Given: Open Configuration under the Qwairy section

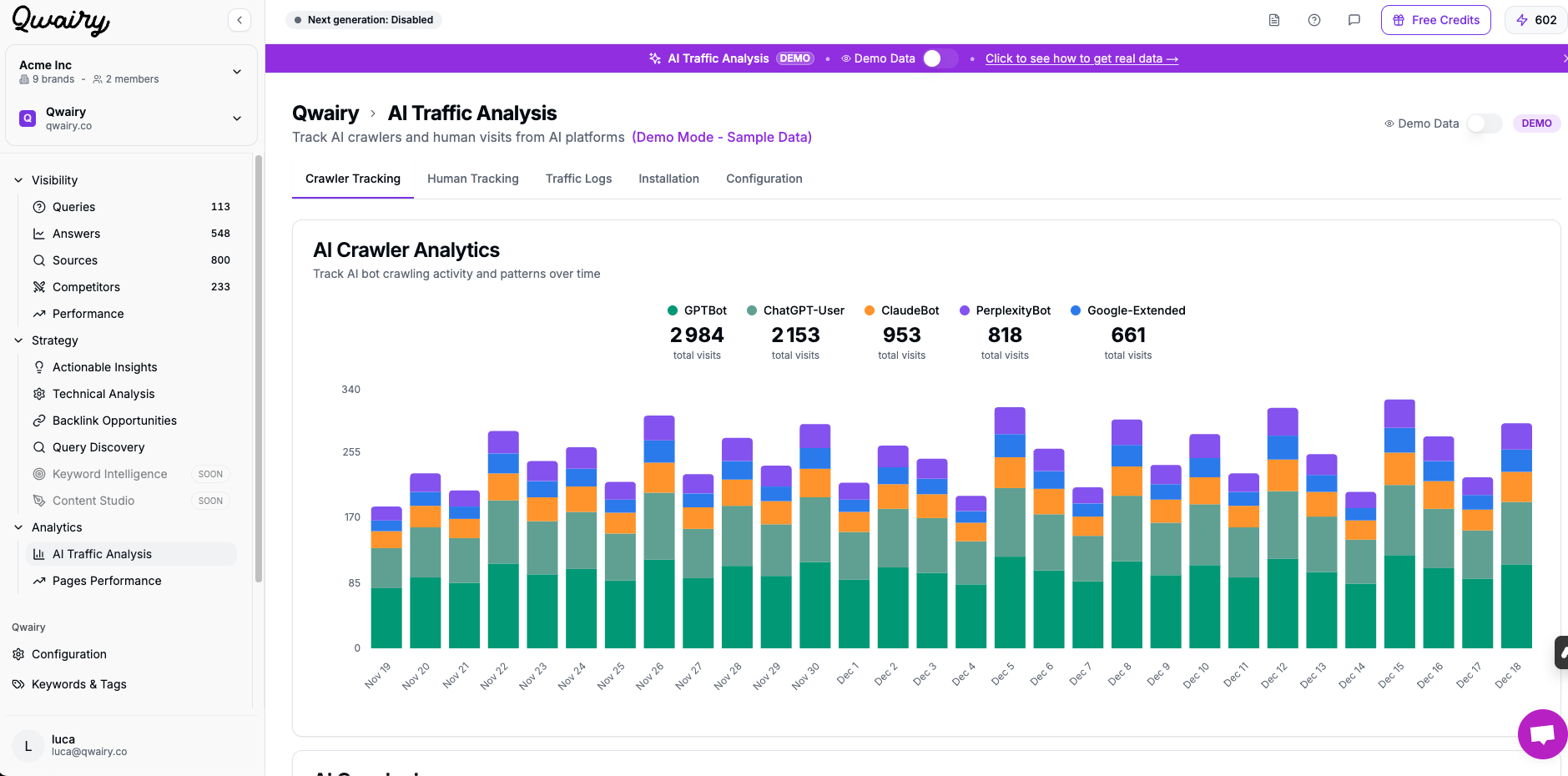Looking at the screenshot, I should click(69, 654).
